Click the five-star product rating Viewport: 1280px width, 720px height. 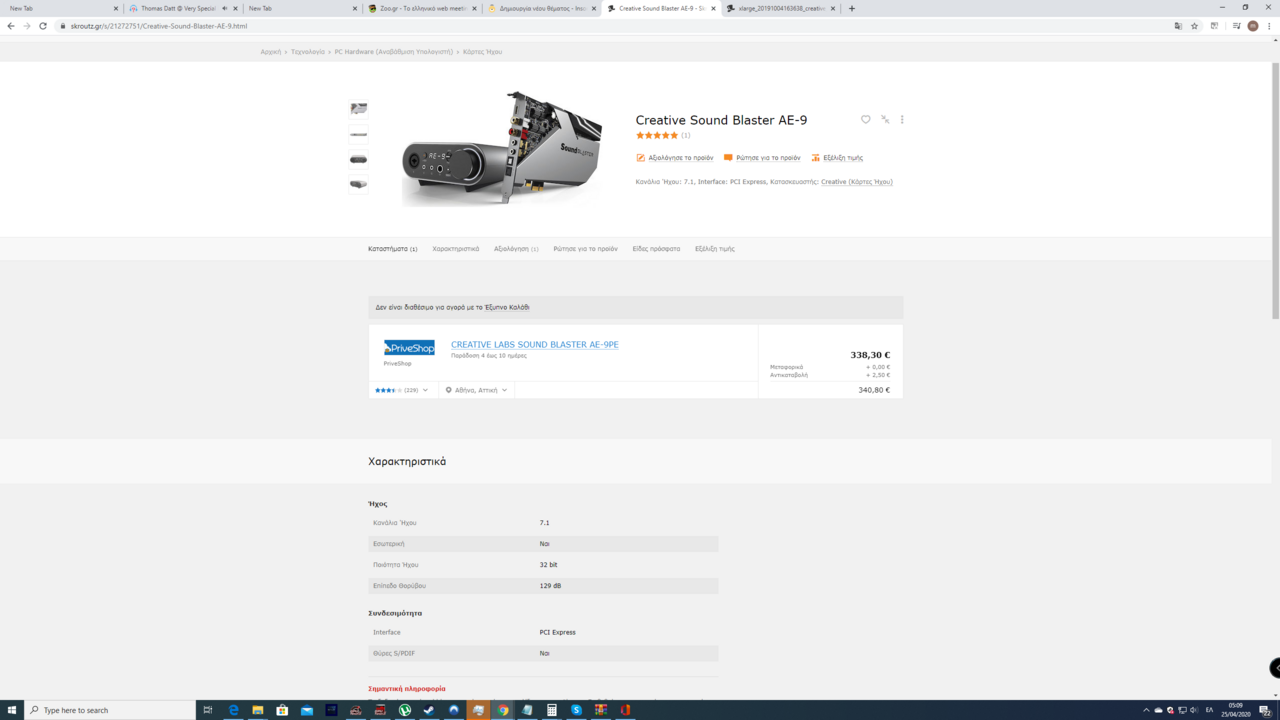pyautogui.click(x=657, y=135)
